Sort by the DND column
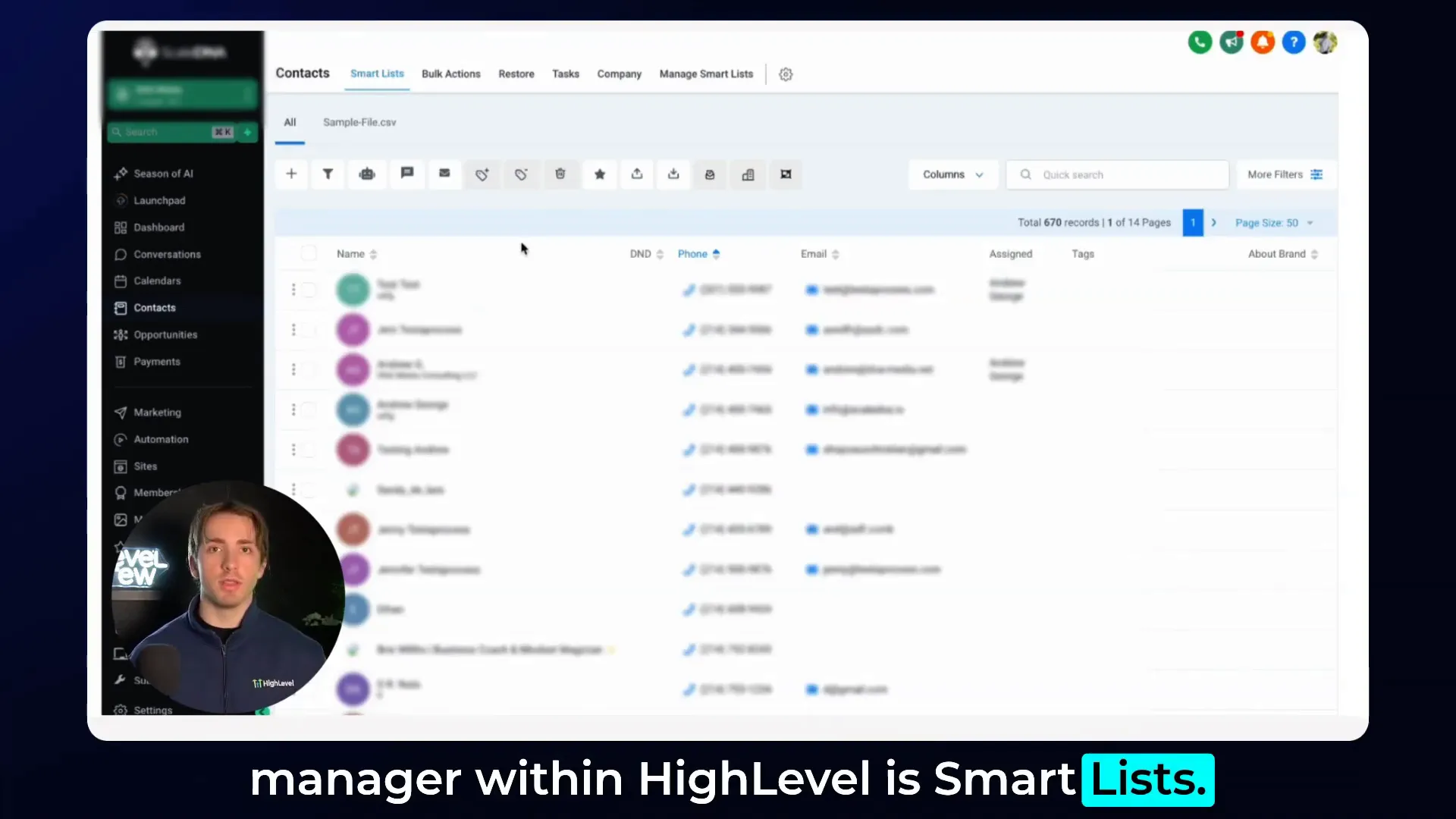Viewport: 1456px width, 819px height. (646, 254)
